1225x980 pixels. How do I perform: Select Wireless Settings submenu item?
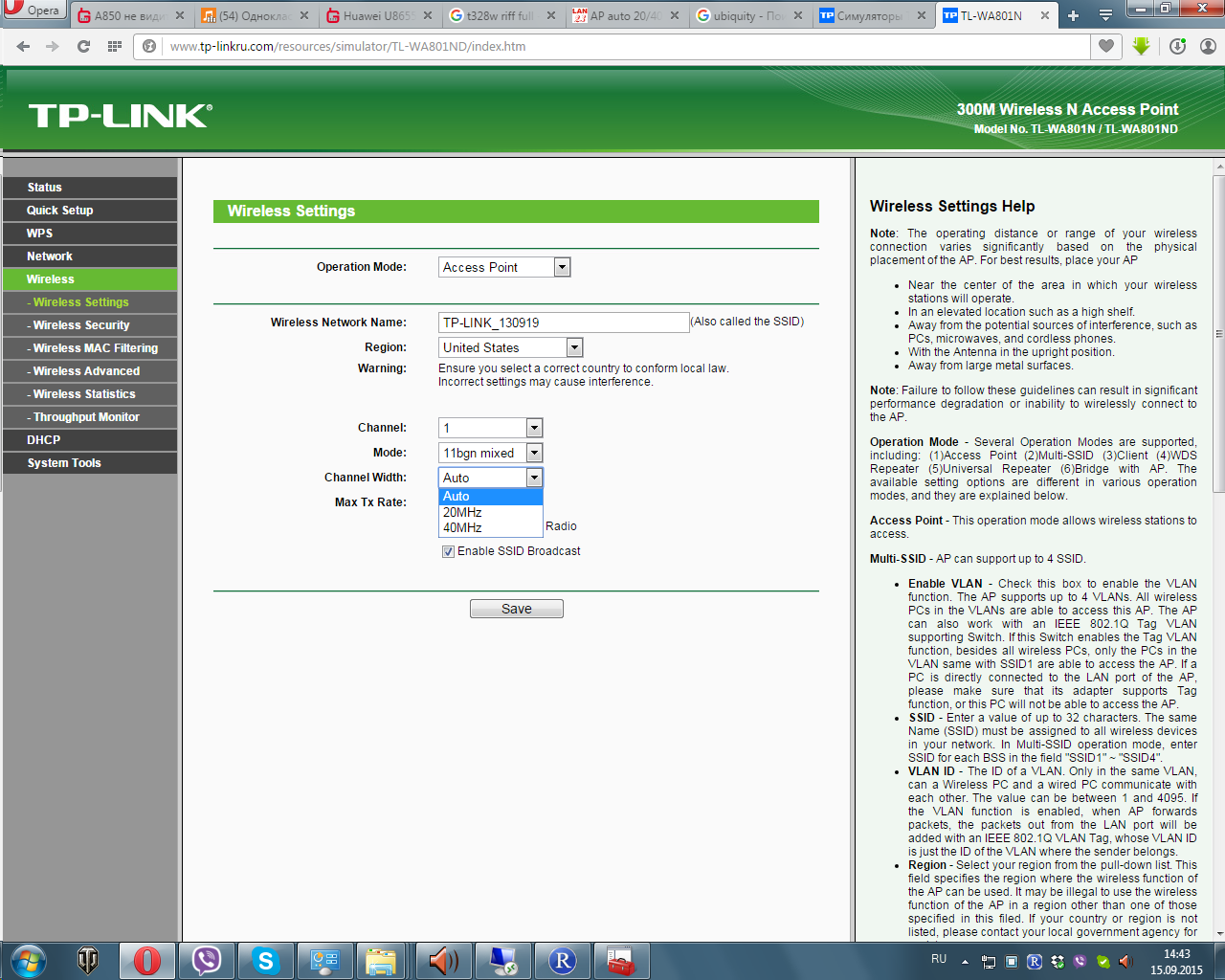(90, 302)
